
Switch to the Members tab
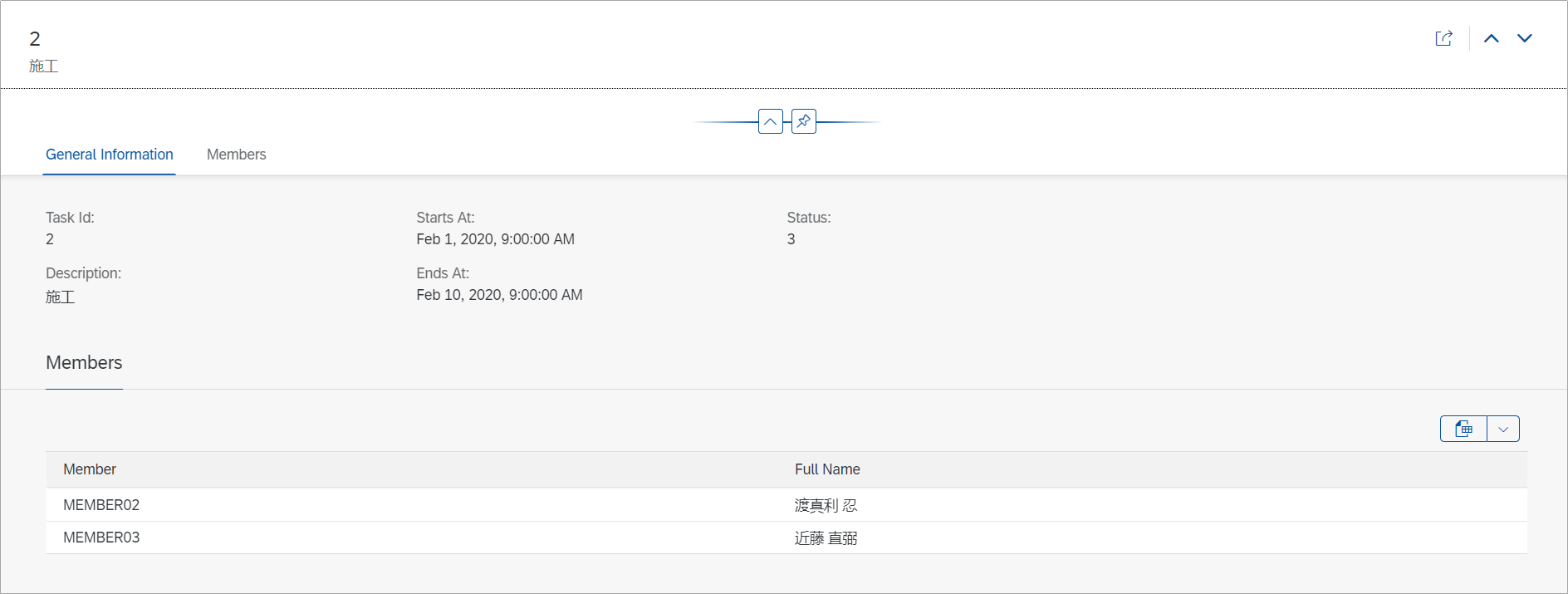(x=237, y=155)
